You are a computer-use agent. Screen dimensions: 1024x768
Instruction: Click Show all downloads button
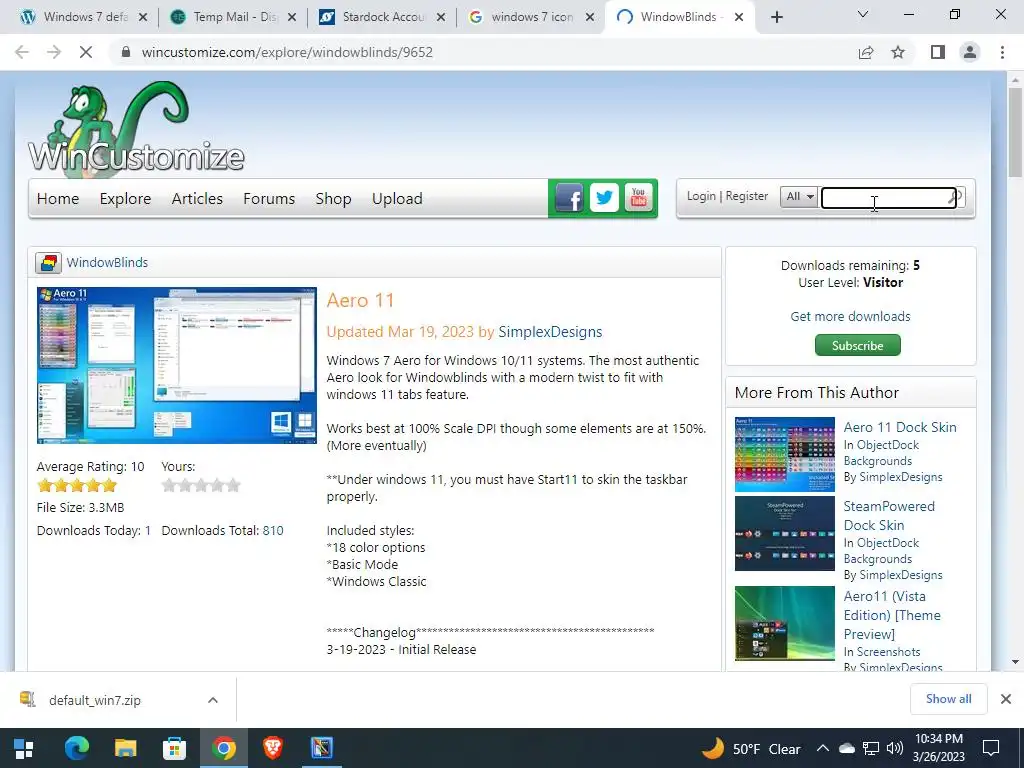coord(948,699)
